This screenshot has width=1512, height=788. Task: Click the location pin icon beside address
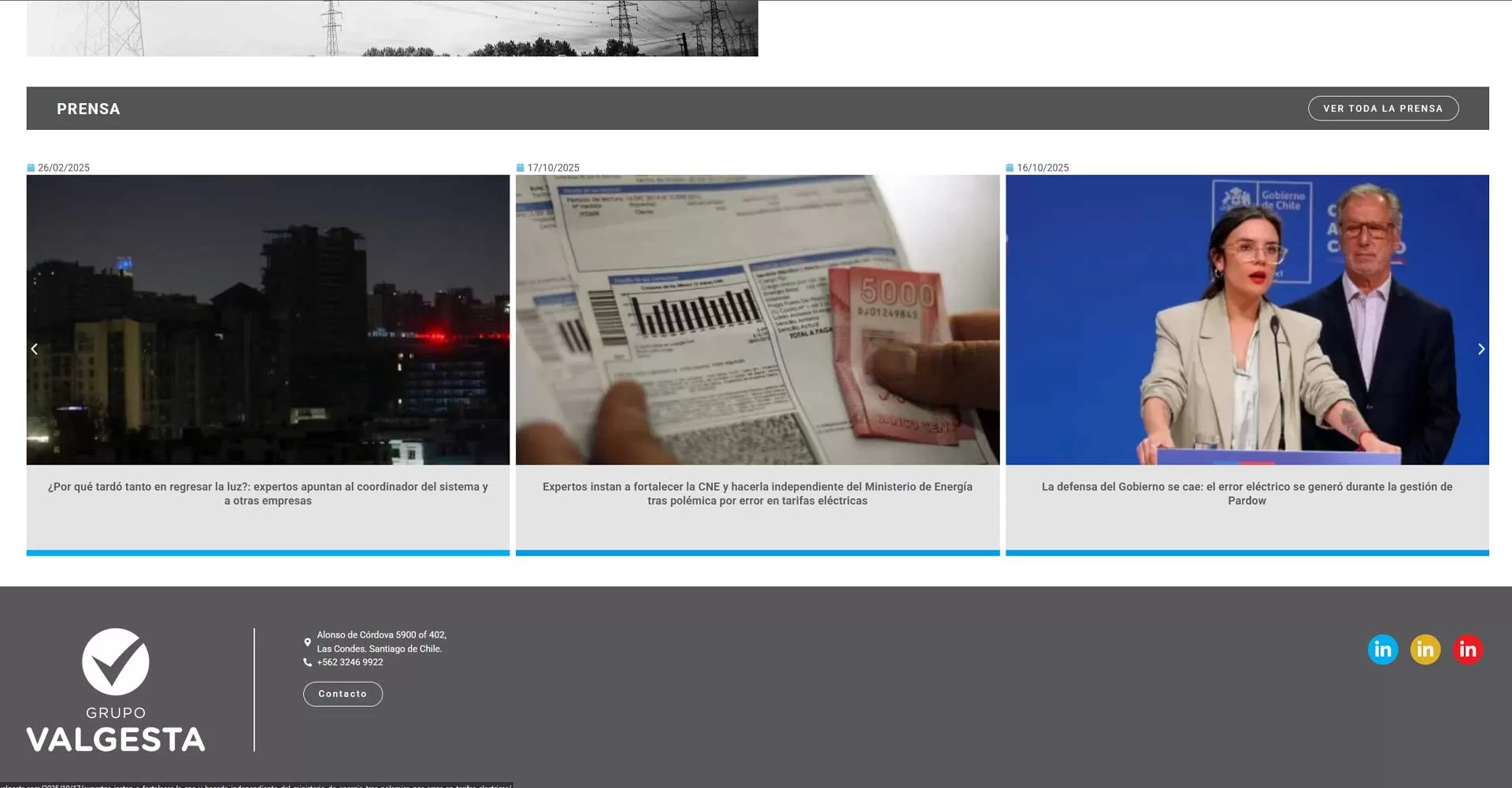(307, 642)
